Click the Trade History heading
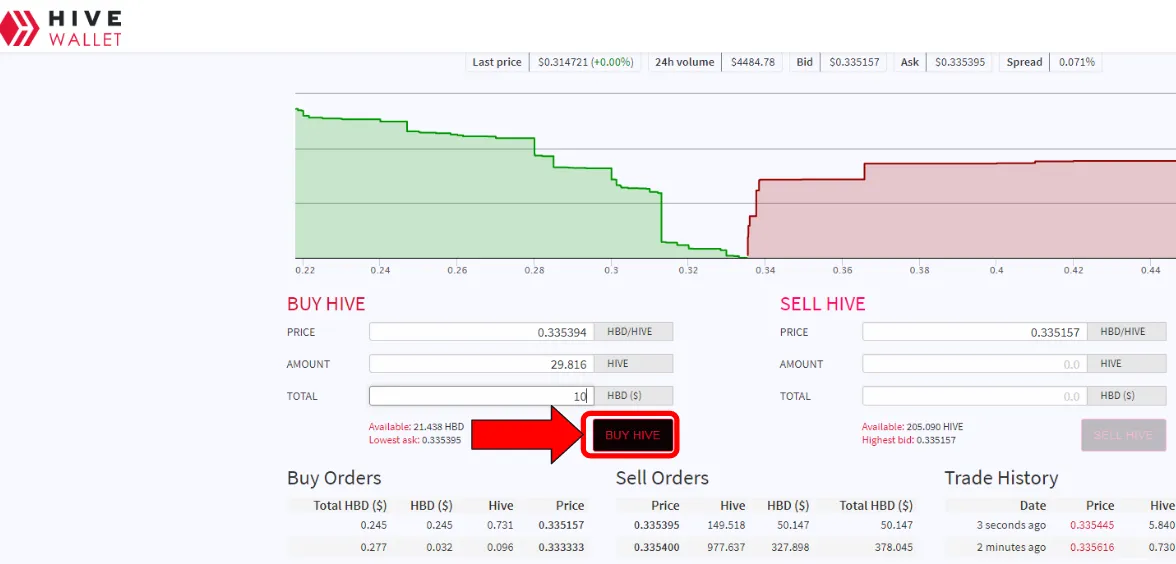Viewport: 1176px width, 564px height. click(1001, 478)
